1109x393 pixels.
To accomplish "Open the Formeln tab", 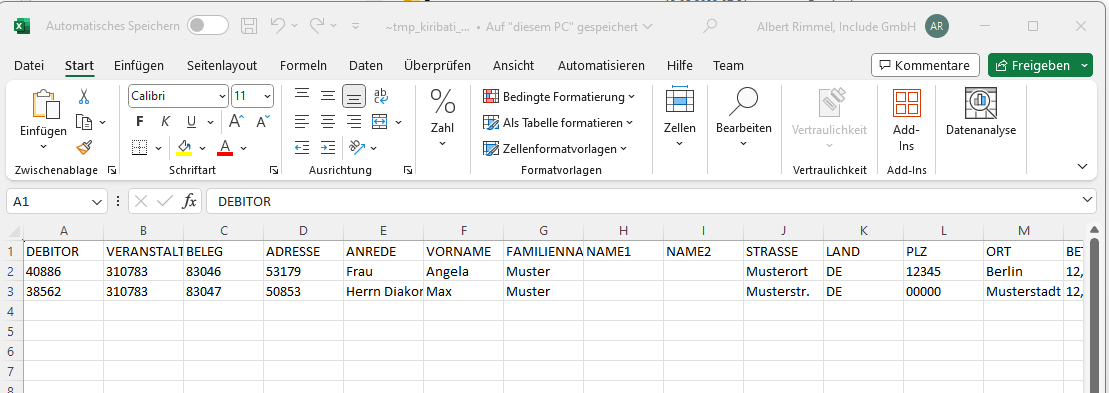I will pos(303,66).
